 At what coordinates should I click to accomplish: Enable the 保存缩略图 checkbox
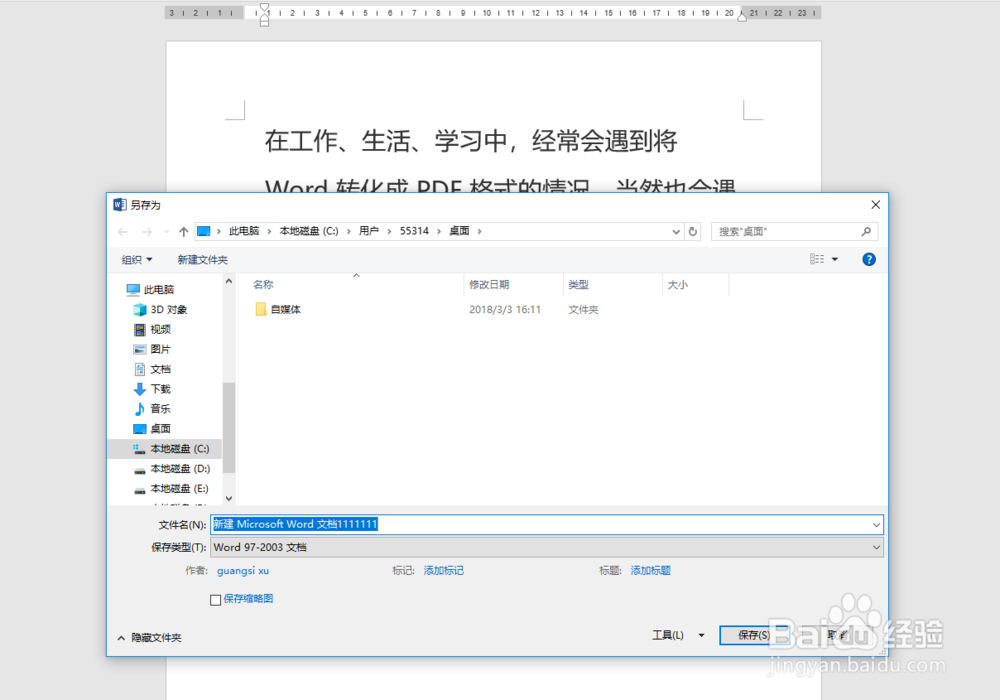[x=215, y=598]
